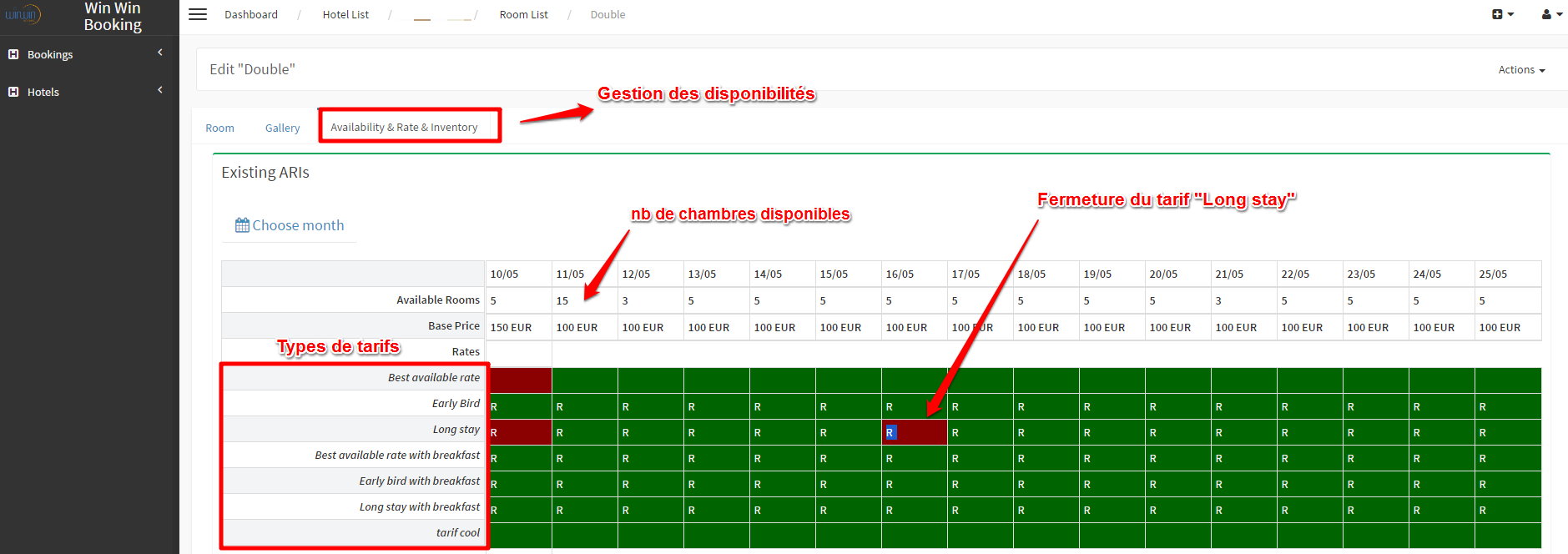The height and width of the screenshot is (554, 1568).
Task: Switch to the Room tab
Action: [x=219, y=128]
